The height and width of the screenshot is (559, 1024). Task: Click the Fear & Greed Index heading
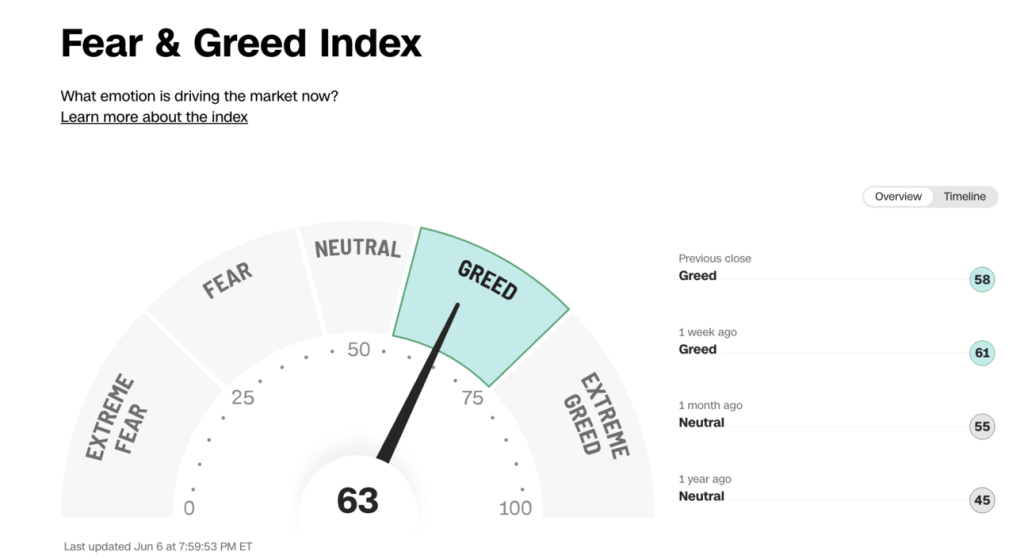(241, 44)
